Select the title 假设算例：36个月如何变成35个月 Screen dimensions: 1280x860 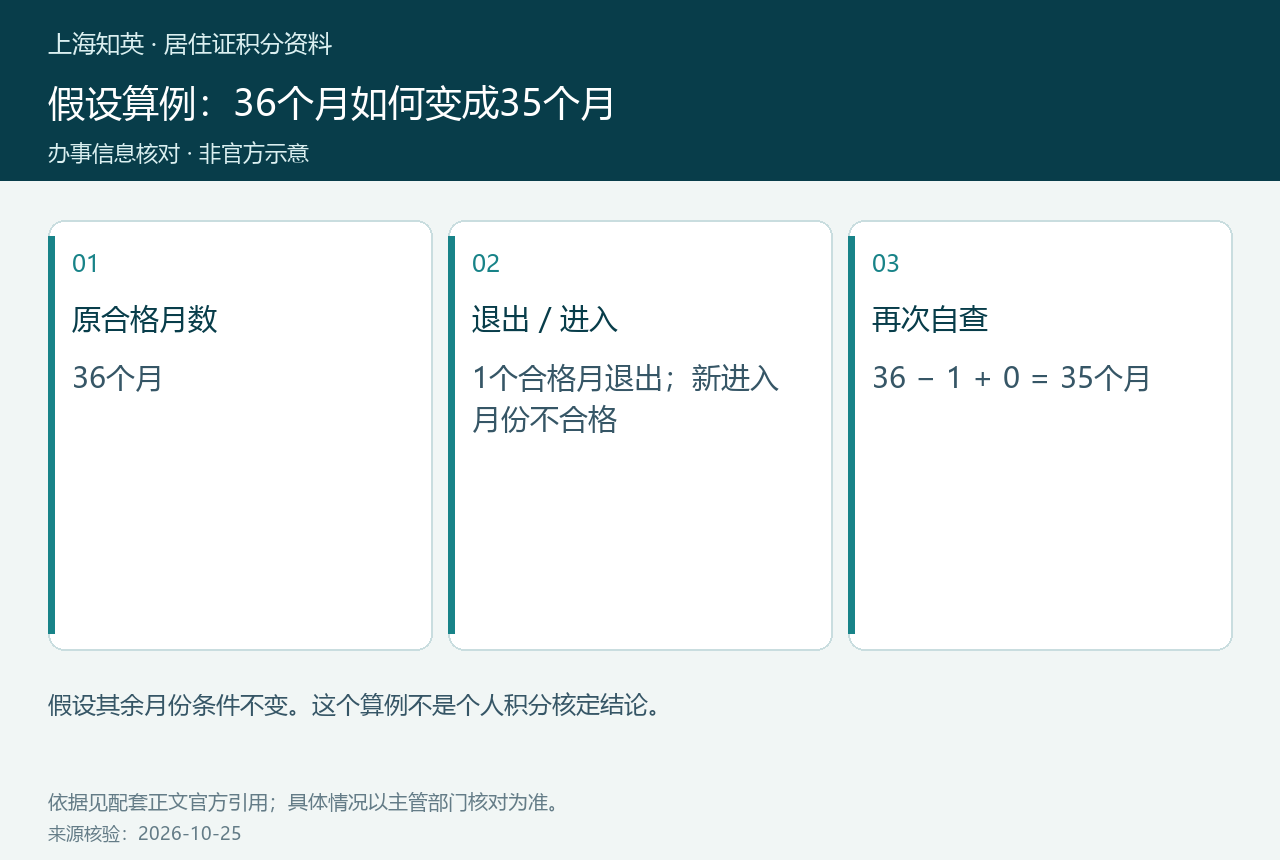pos(331,103)
